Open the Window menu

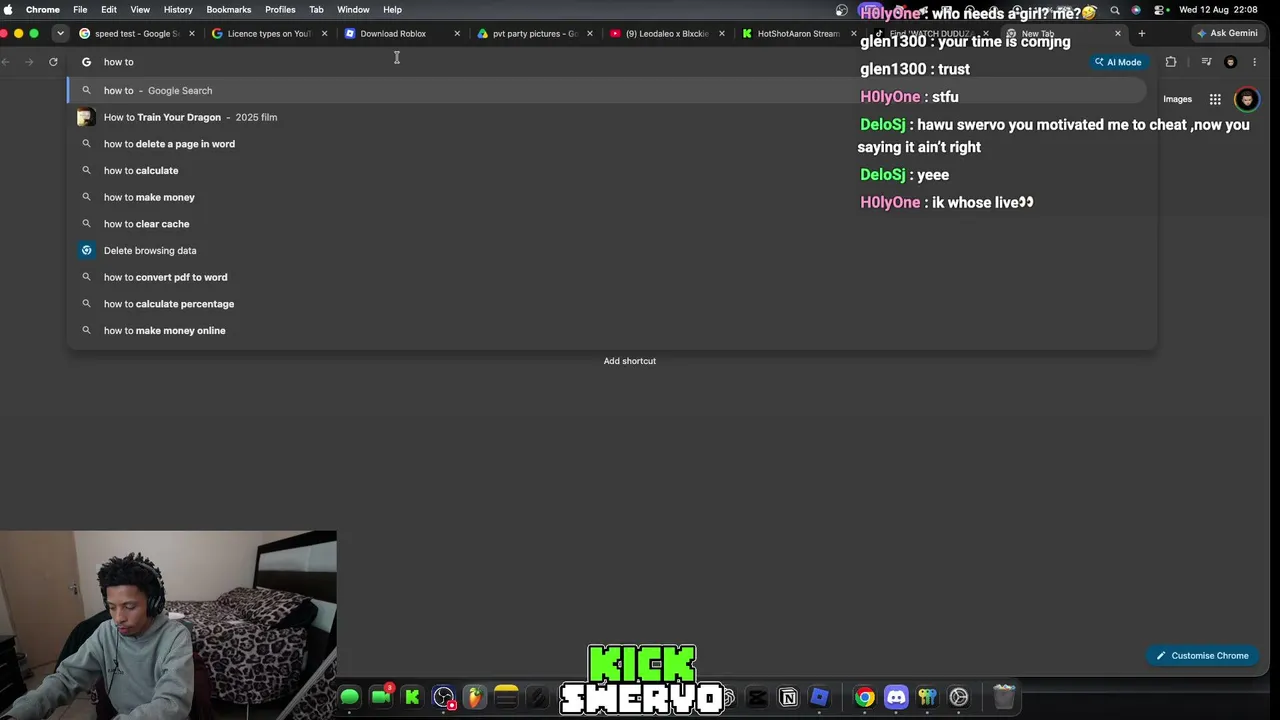(x=353, y=10)
